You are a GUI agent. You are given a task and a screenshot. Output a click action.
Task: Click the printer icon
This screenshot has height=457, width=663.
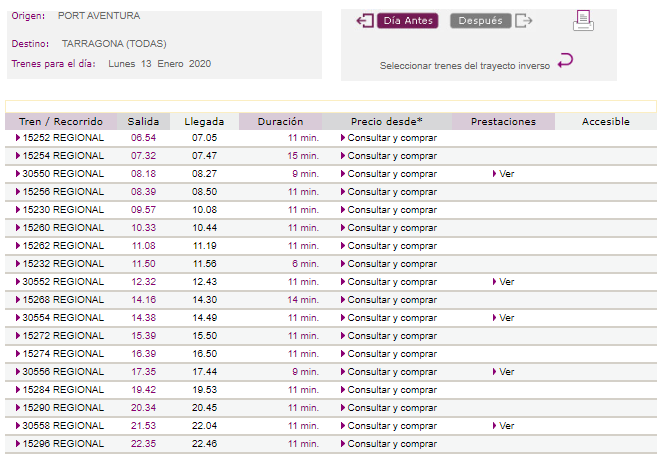583,21
